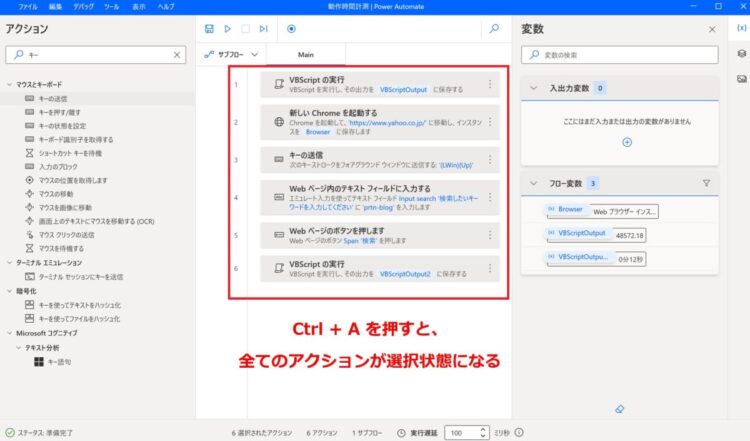Open more options for Web ページのボタンを押します

[x=490, y=235]
